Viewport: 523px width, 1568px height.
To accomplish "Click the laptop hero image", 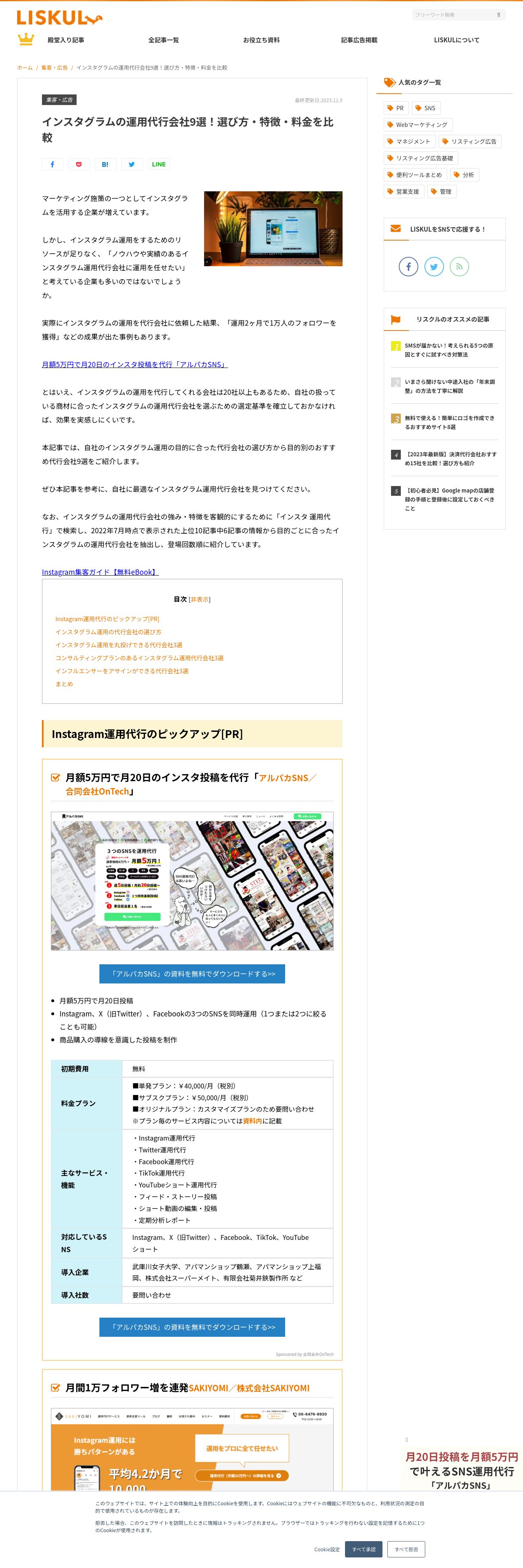I will pyautogui.click(x=273, y=228).
